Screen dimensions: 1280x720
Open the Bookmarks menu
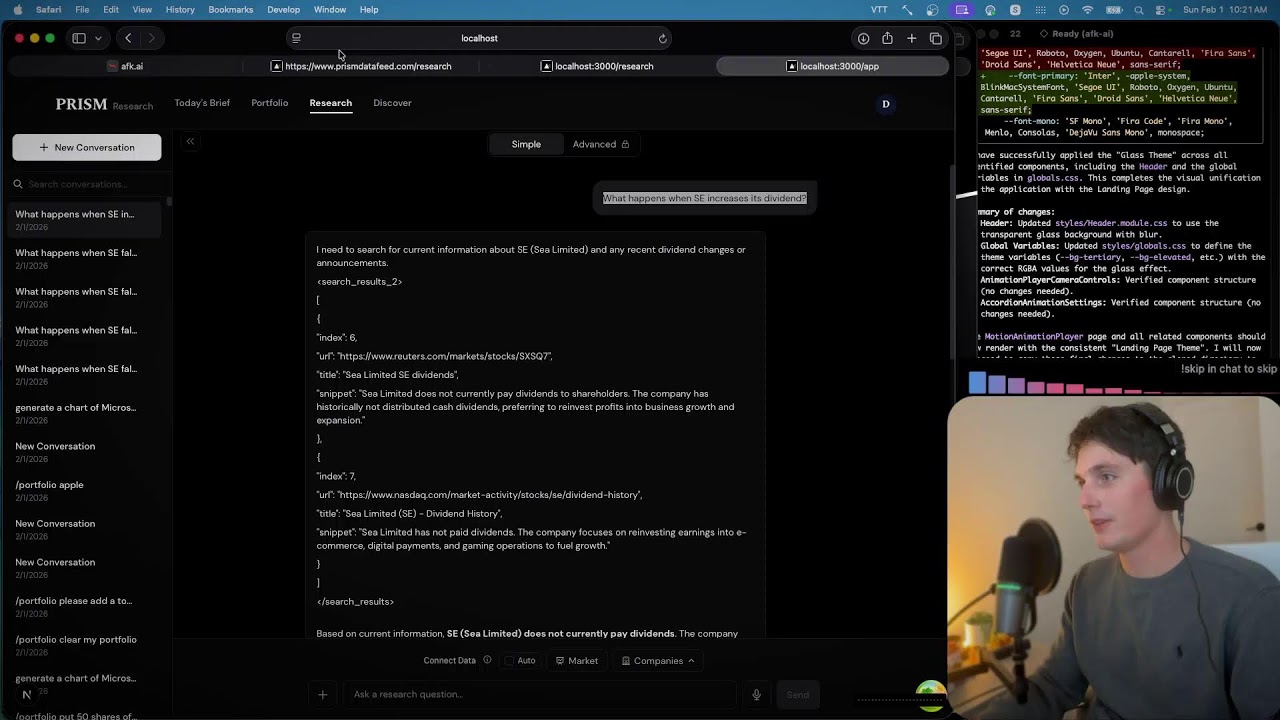click(230, 9)
